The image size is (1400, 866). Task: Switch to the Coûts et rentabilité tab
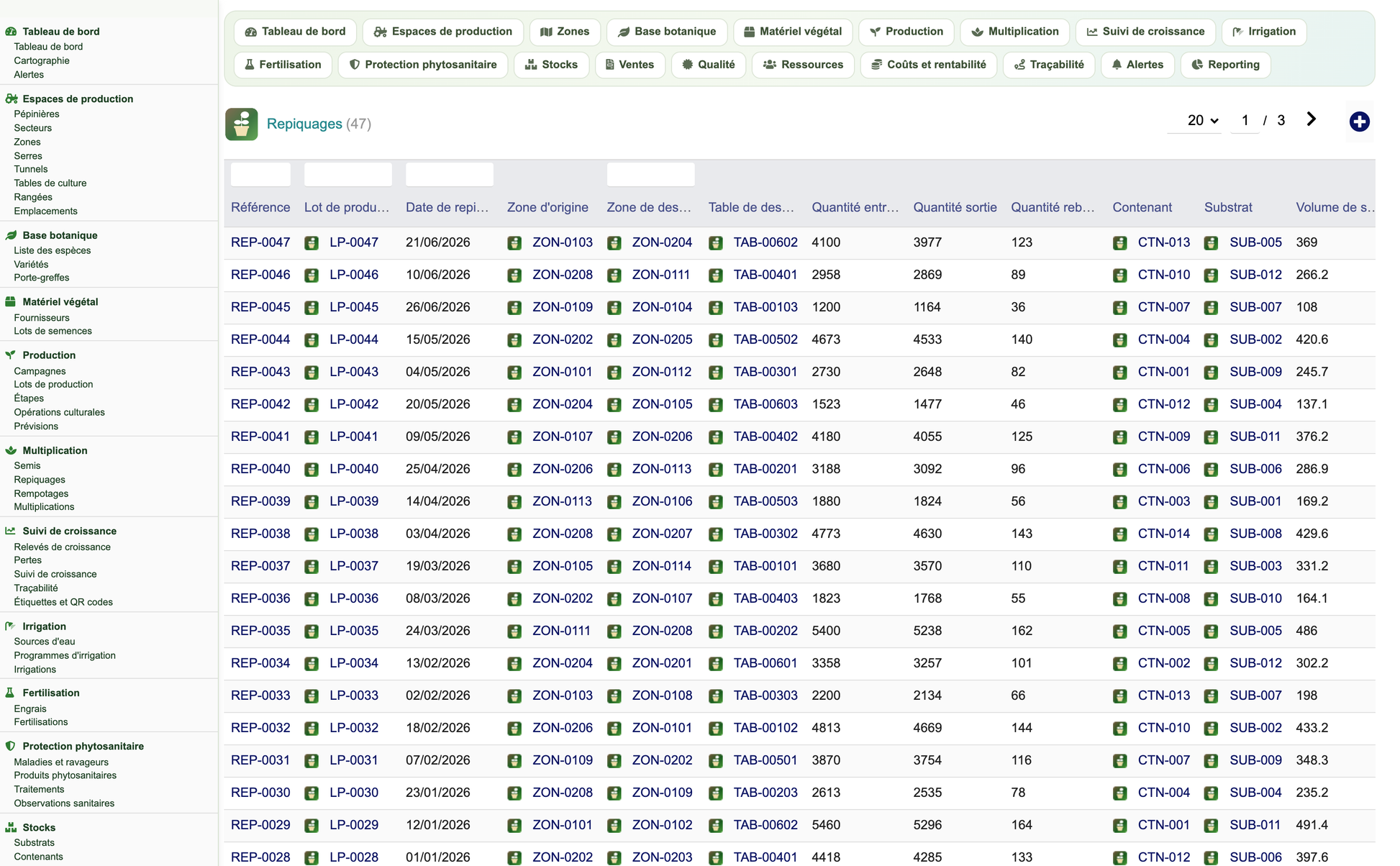(929, 65)
